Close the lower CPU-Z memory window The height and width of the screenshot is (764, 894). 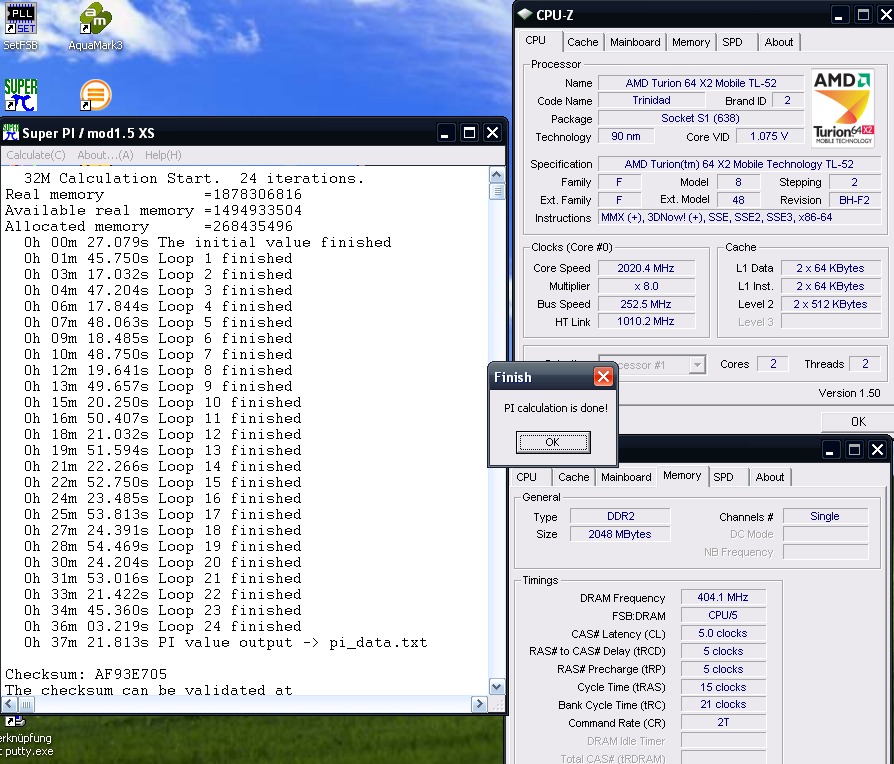tap(877, 450)
